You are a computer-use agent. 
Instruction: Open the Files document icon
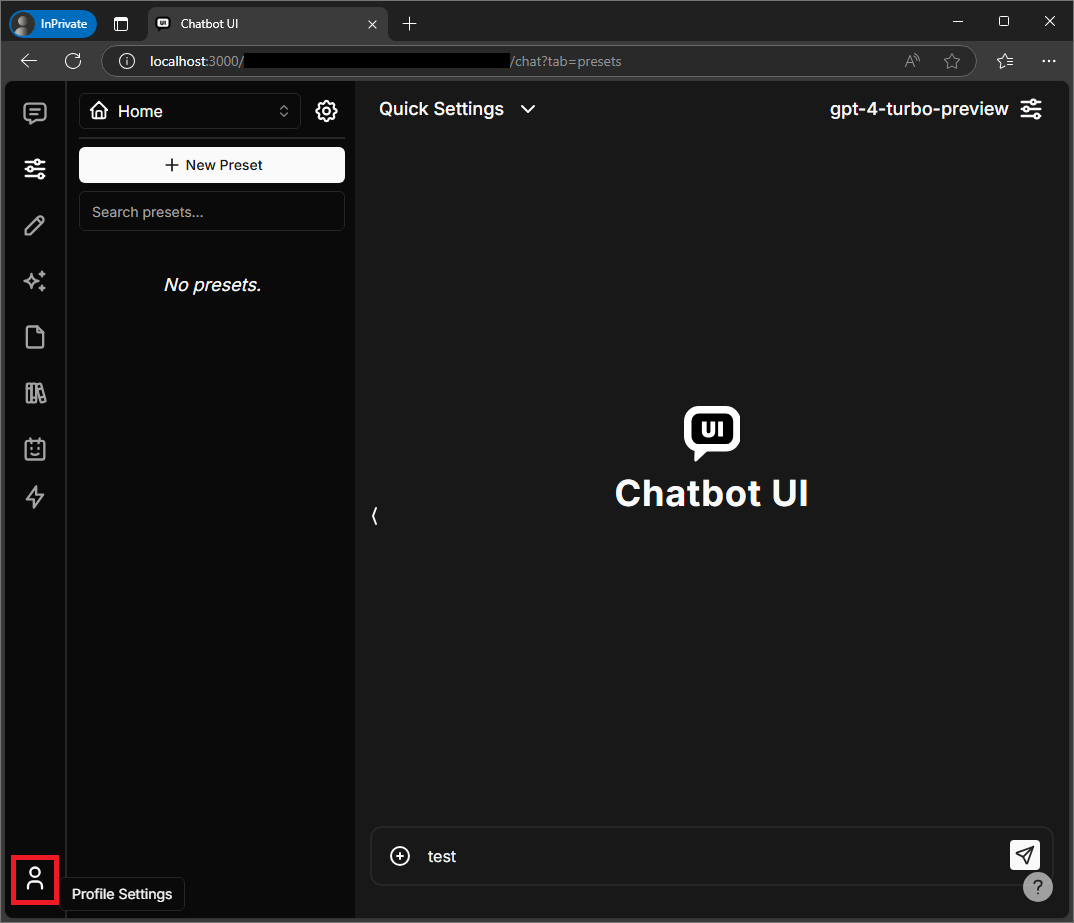coord(35,337)
